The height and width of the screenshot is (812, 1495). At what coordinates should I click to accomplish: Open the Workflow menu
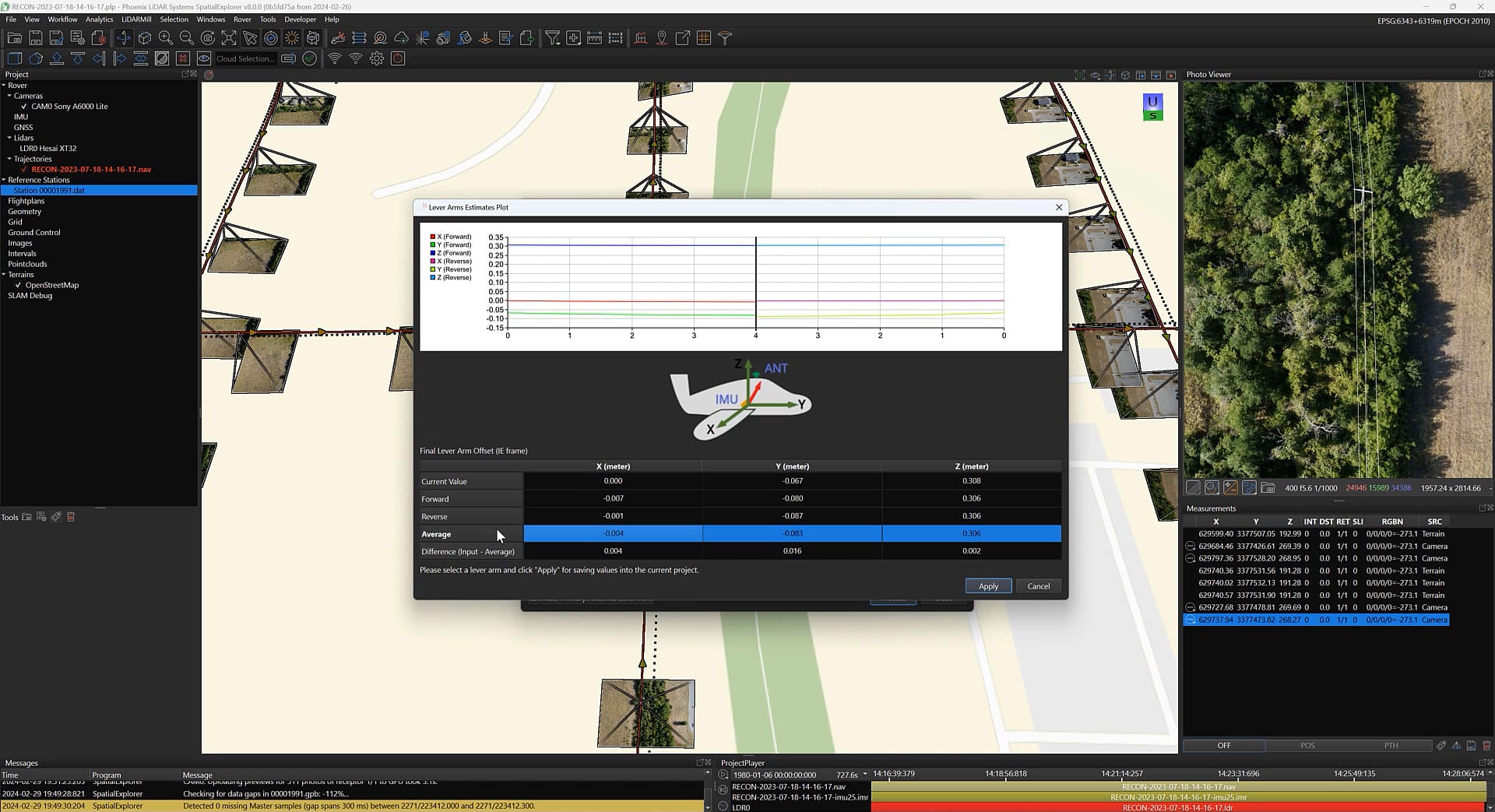[62, 19]
